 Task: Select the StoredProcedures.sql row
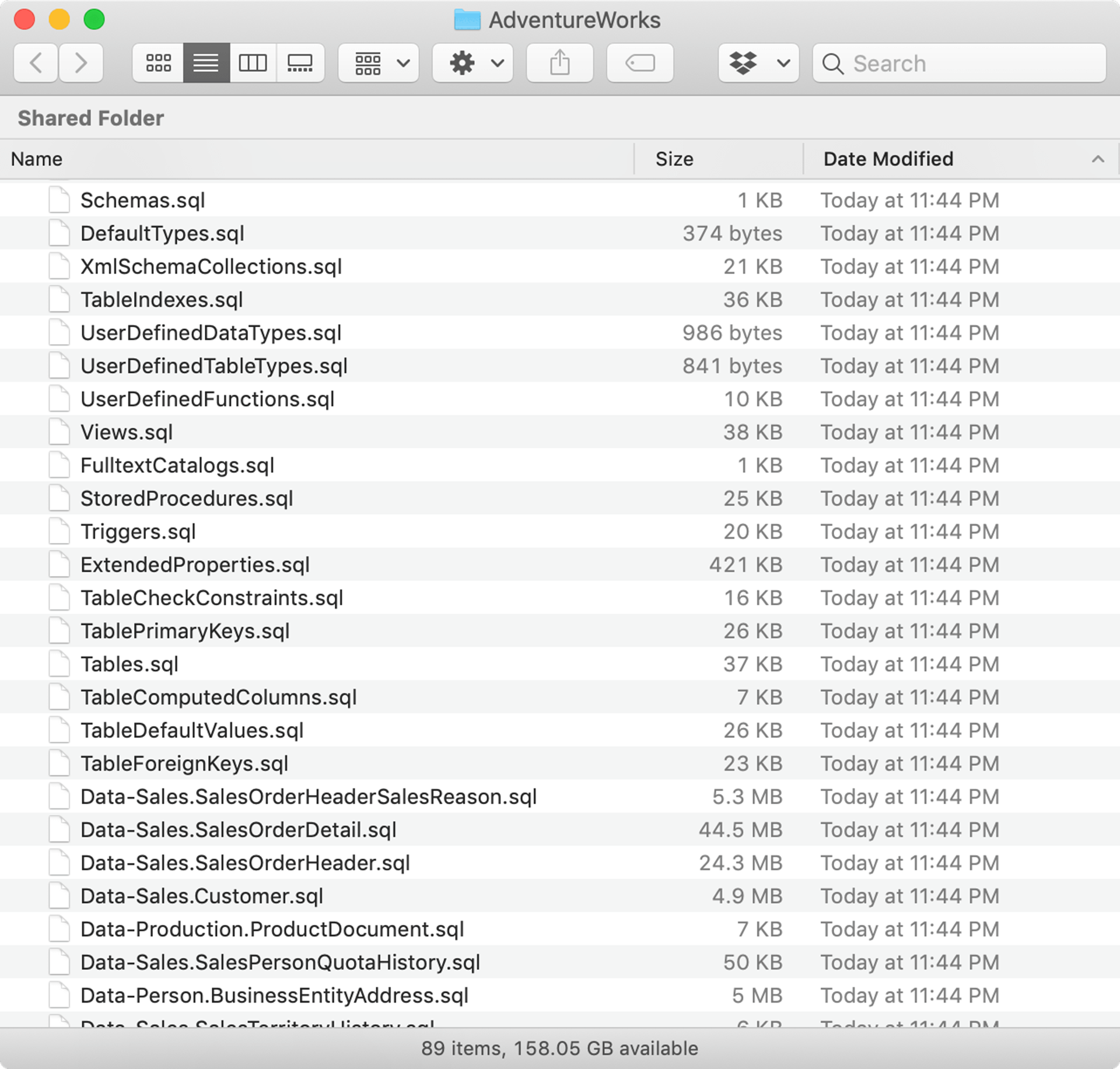pyautogui.click(x=187, y=498)
